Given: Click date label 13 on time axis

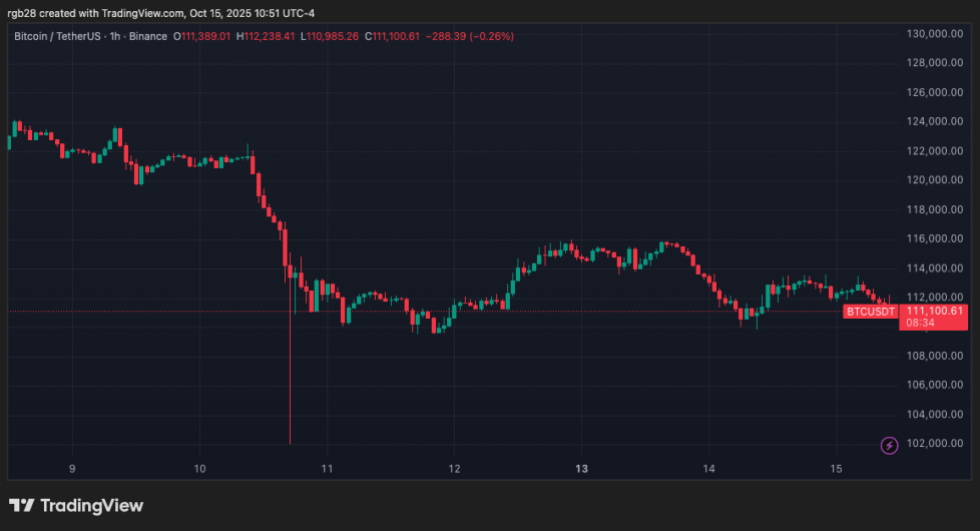Looking at the screenshot, I should (581, 469).
